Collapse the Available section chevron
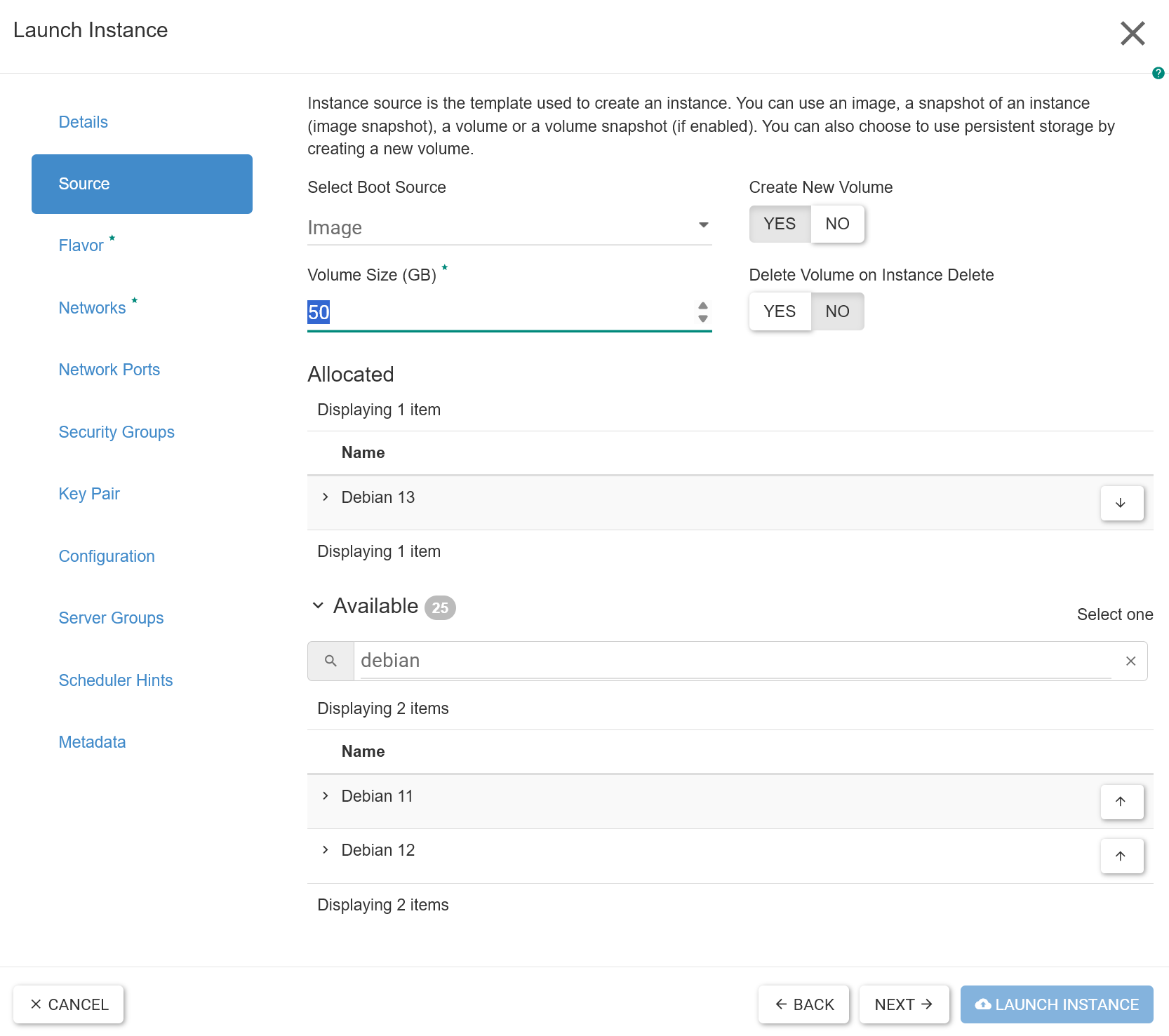1169x1036 pixels. click(x=318, y=605)
